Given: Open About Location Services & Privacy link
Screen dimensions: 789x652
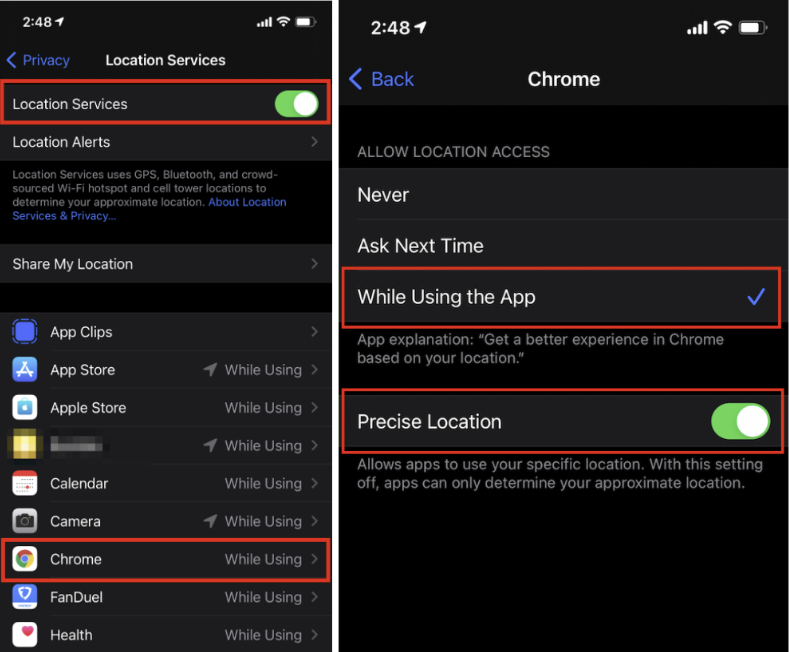Looking at the screenshot, I should [x=149, y=209].
